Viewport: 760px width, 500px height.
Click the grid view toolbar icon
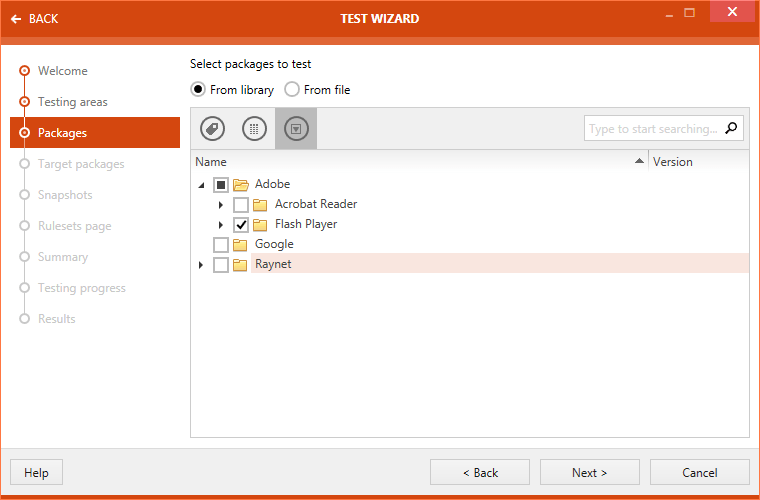254,129
